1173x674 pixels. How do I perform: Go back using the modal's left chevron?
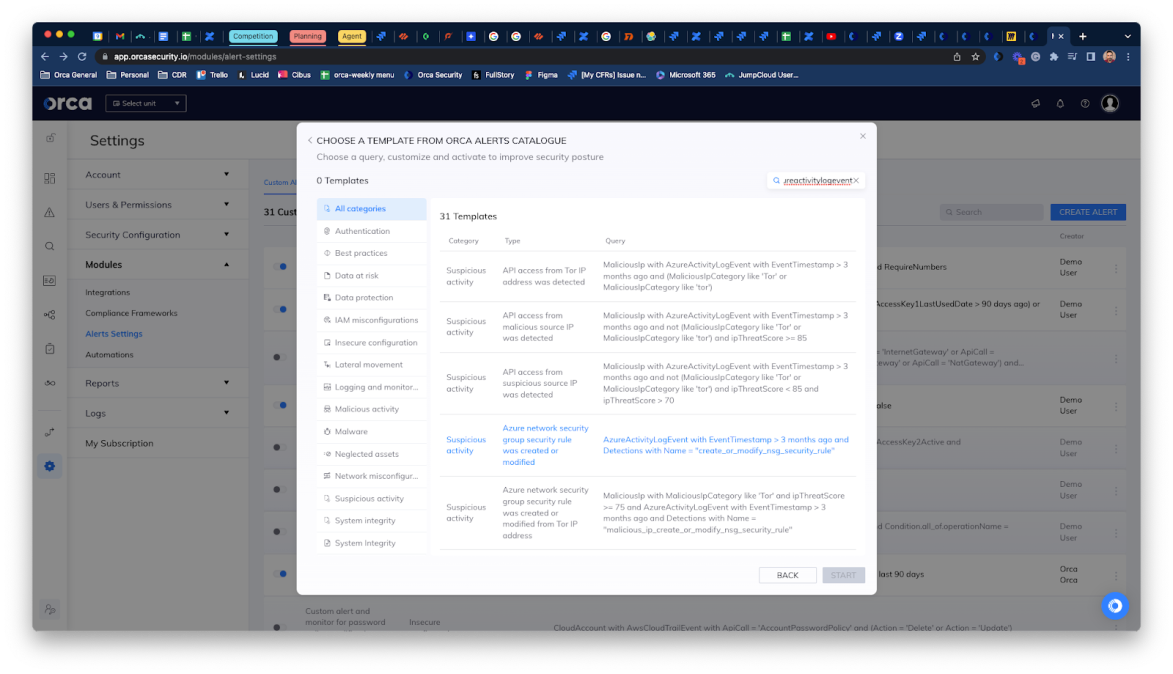pyautogui.click(x=310, y=141)
